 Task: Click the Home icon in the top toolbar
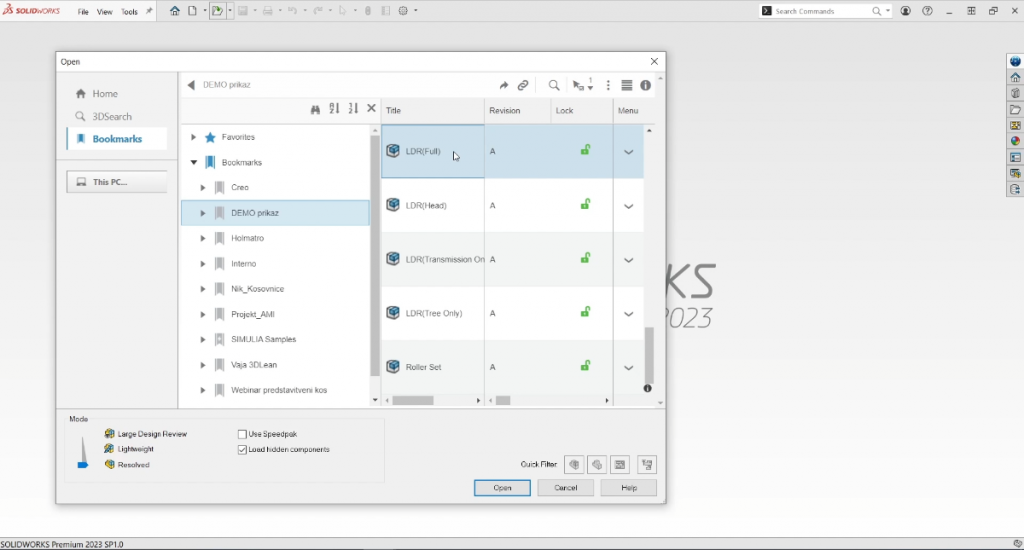[x=174, y=11]
